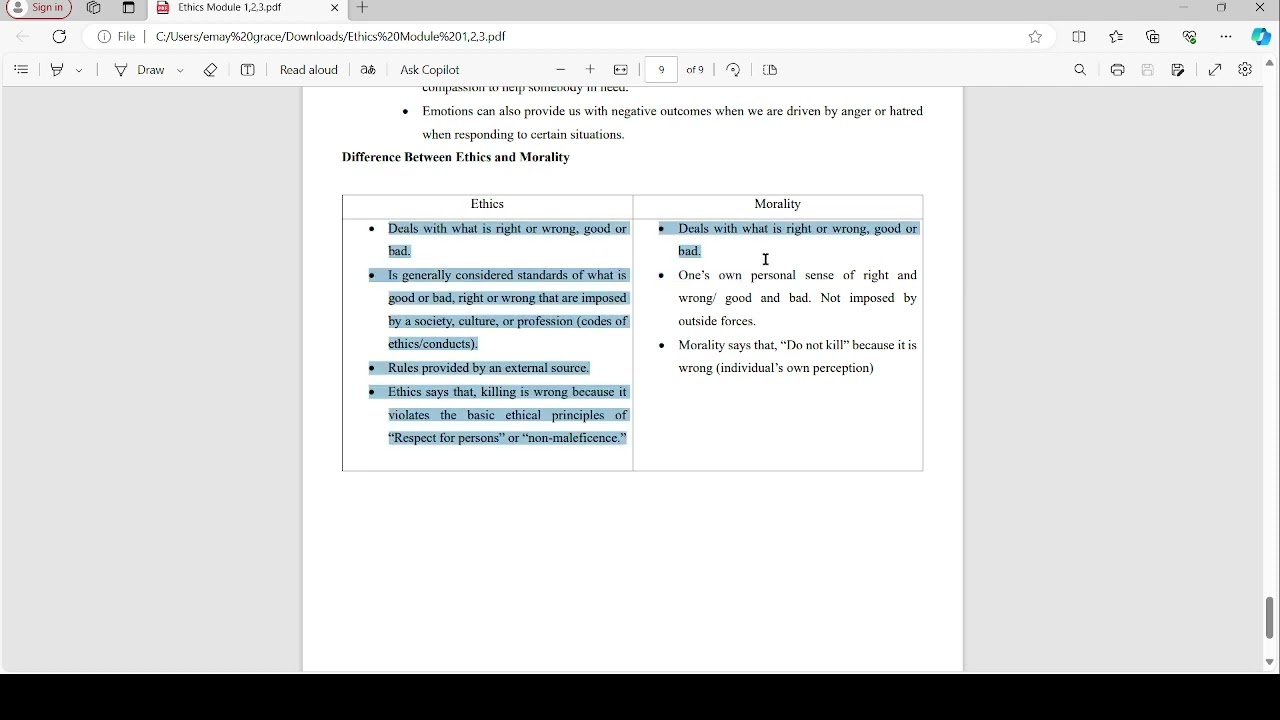Open Find in PDF search
Screen dimensions: 1280x720
pos(1080,70)
